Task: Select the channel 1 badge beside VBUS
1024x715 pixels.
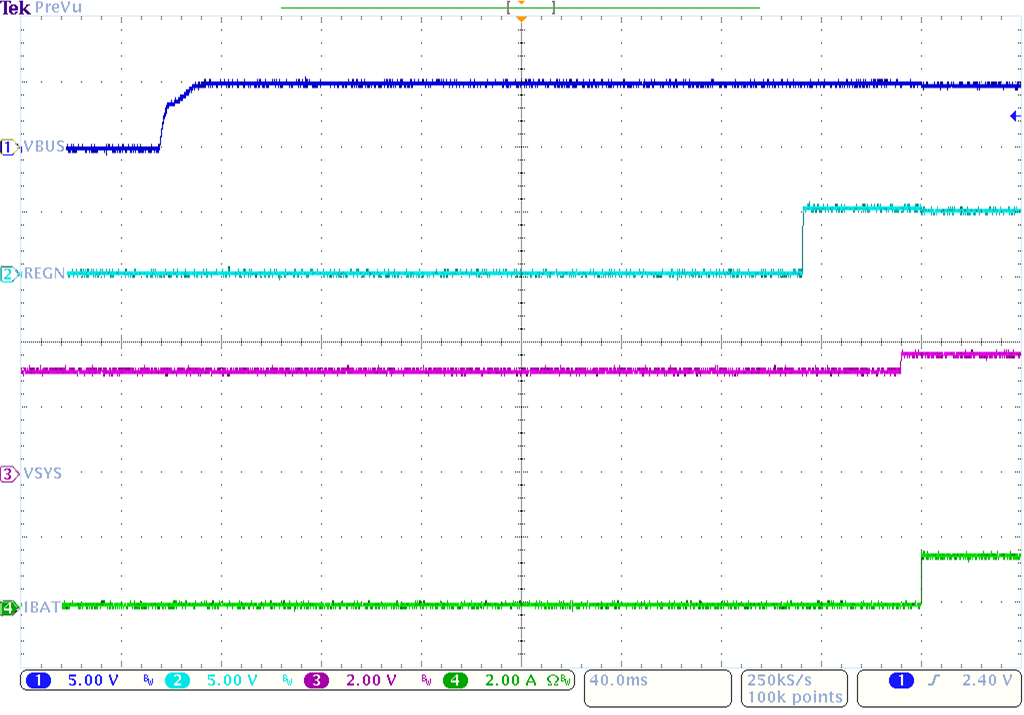Action: pos(6,146)
